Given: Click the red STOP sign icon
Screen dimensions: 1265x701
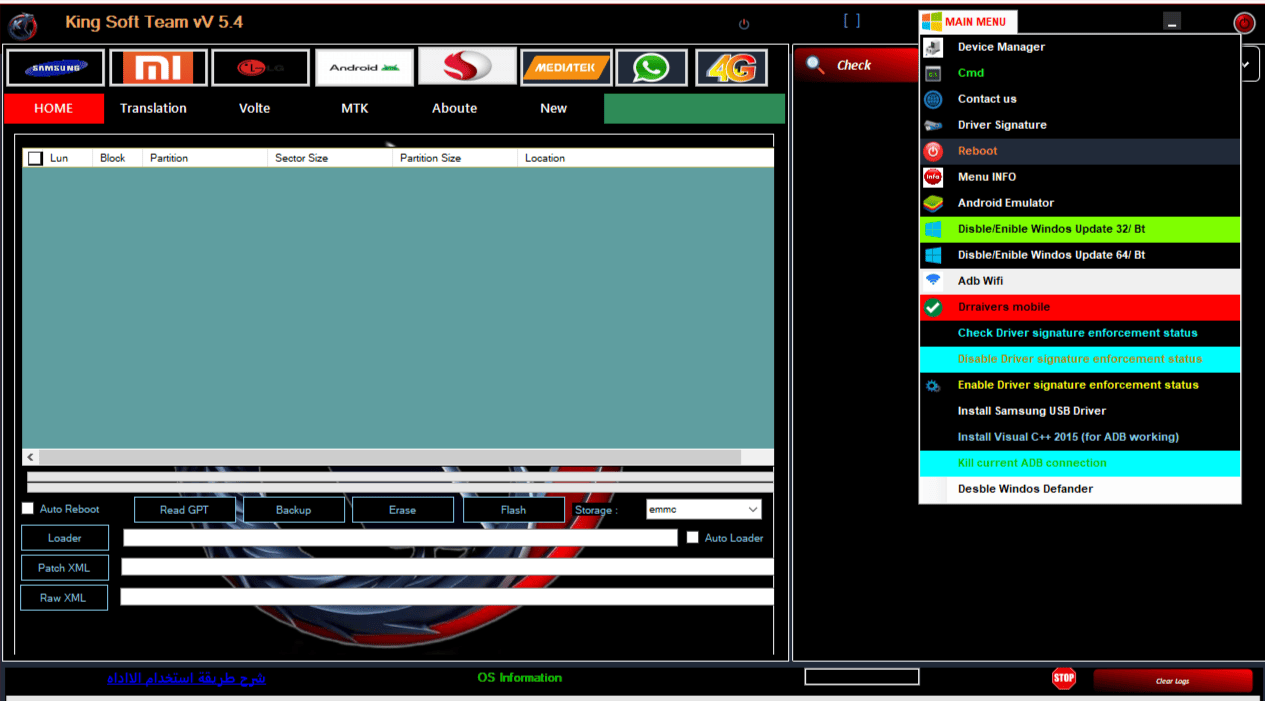Looking at the screenshot, I should click(x=1064, y=679).
